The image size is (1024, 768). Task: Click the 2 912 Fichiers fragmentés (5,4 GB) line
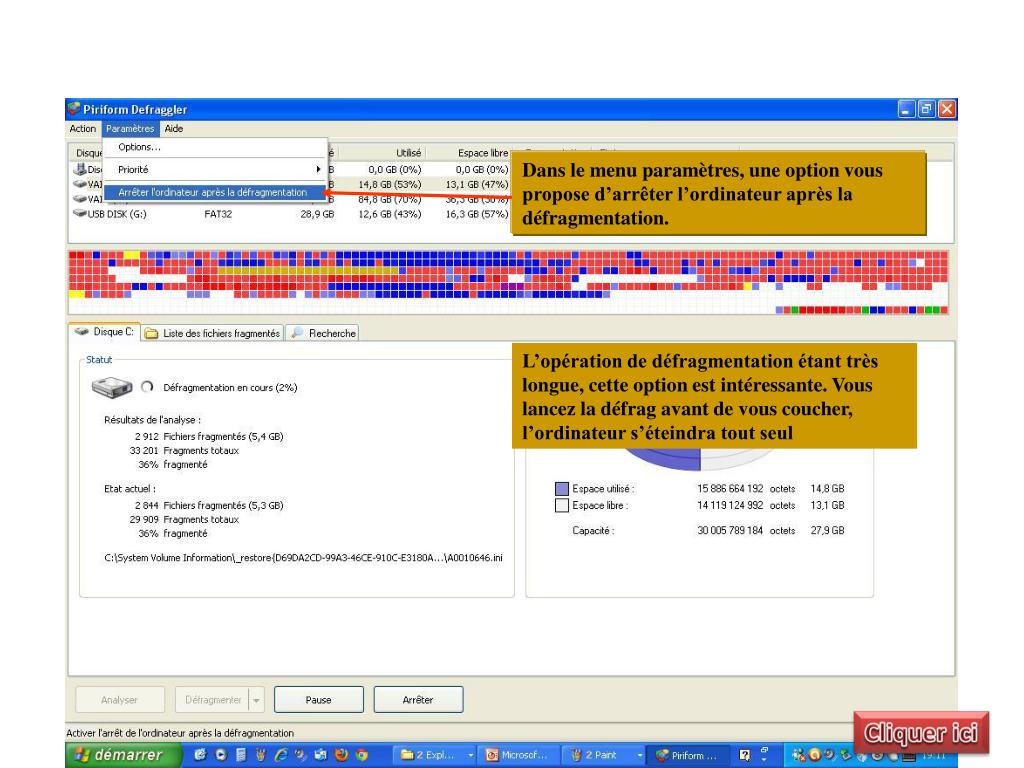coord(209,436)
